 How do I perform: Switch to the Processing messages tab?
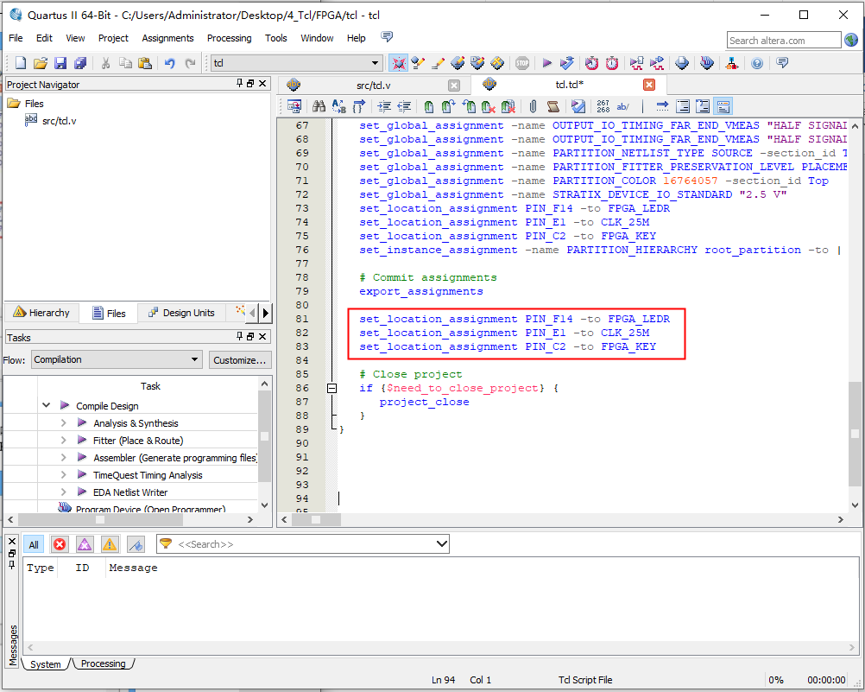click(104, 664)
